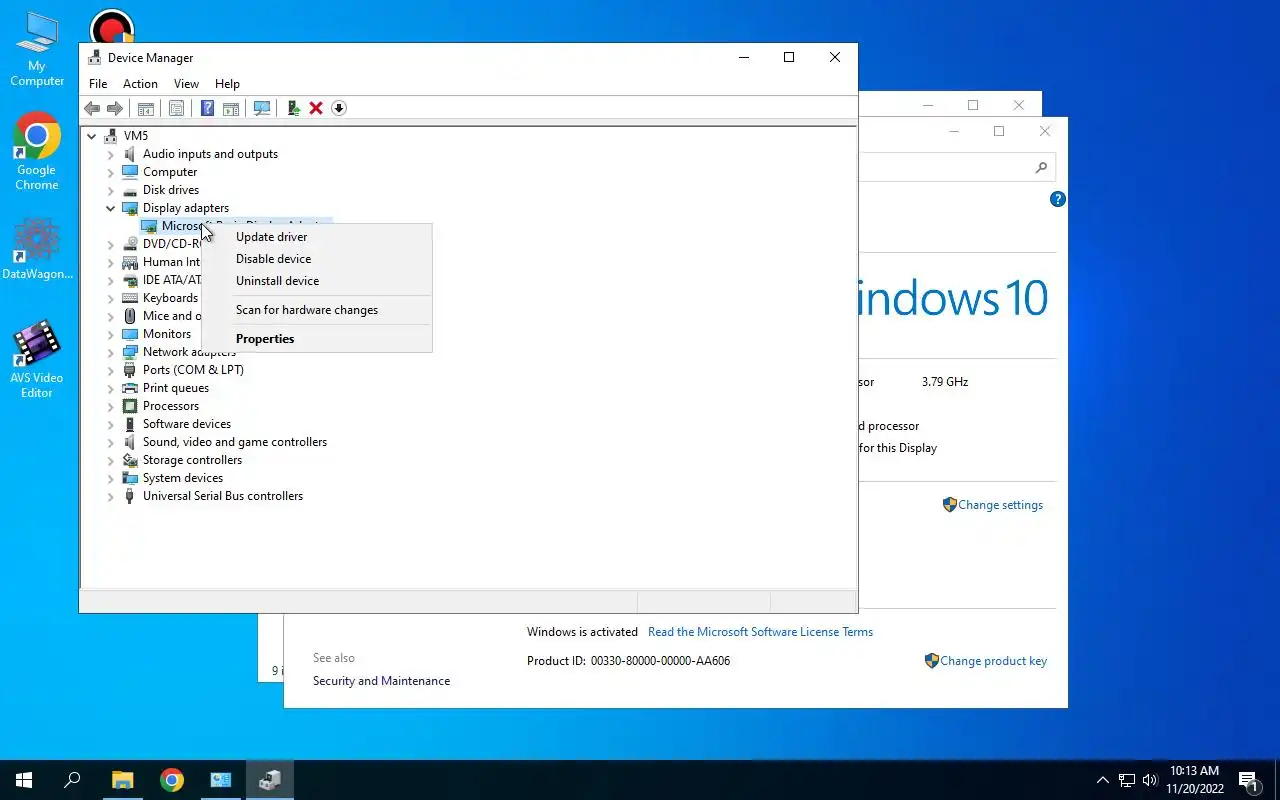Toggle the Show/Hide Action Pane toolbar icon

pos(230,108)
